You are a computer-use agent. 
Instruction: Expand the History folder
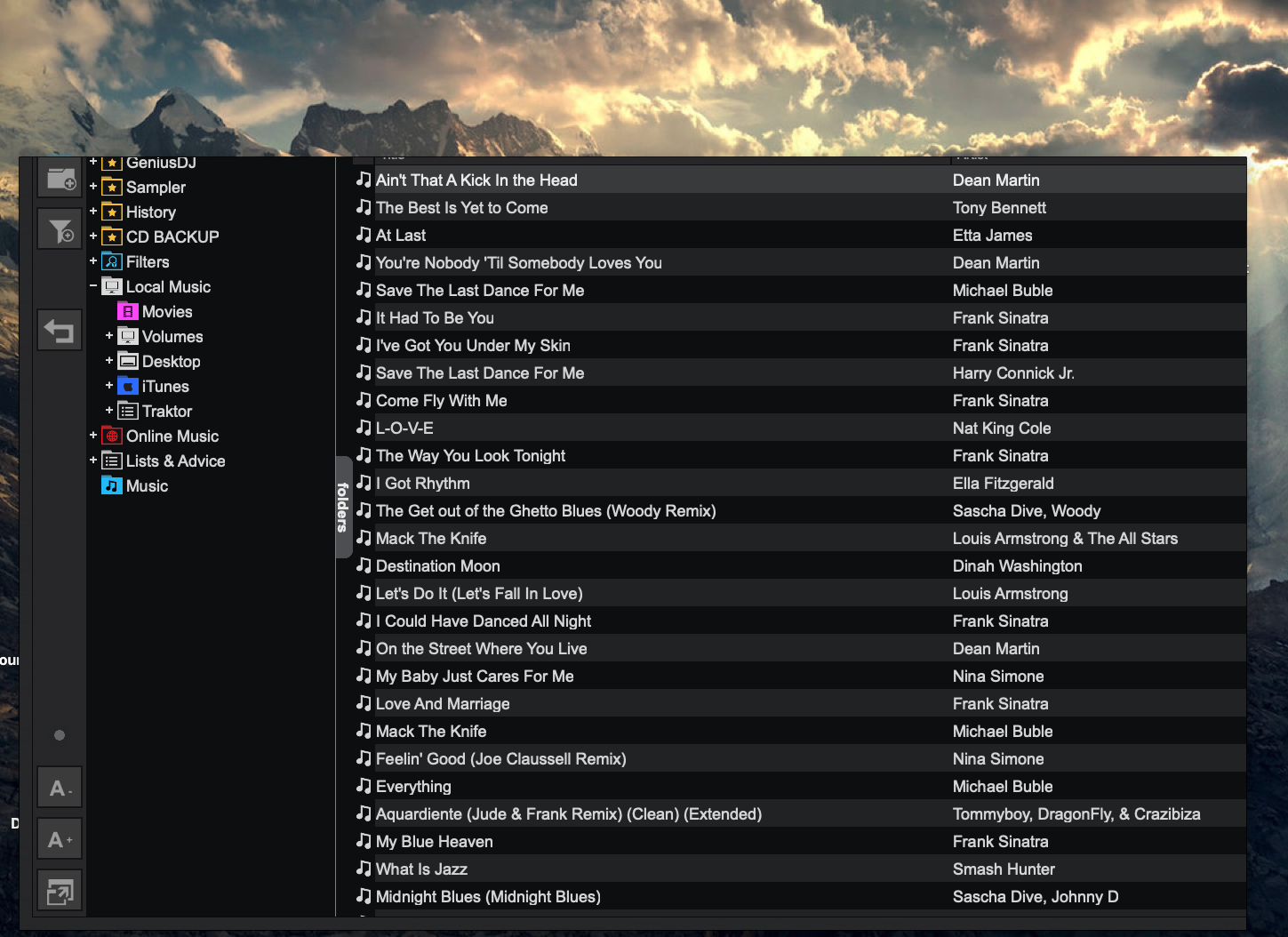click(93, 212)
